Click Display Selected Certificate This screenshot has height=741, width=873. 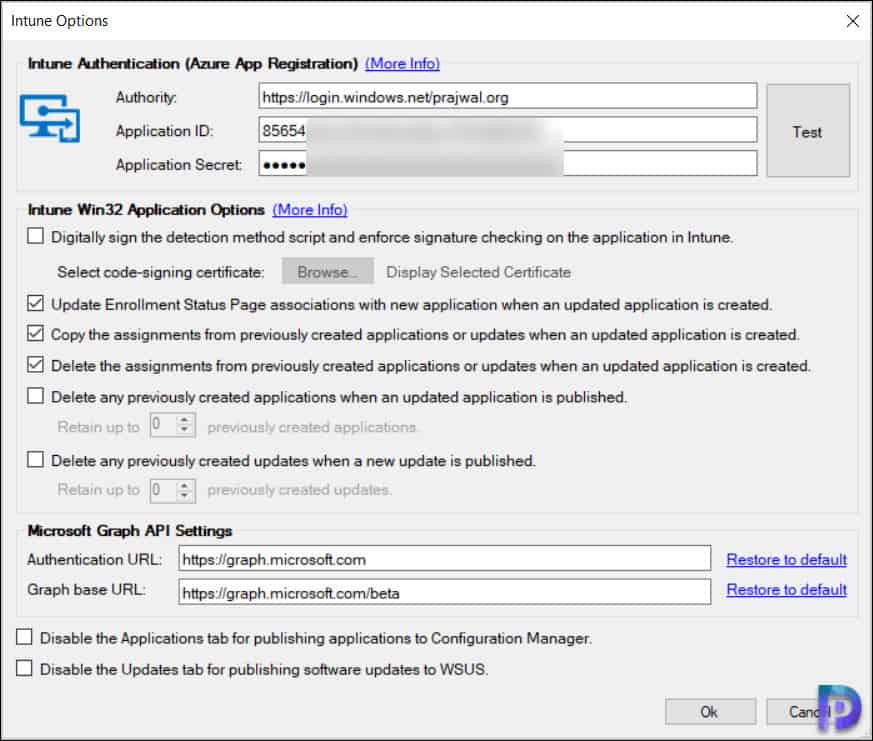pyautogui.click(x=479, y=272)
